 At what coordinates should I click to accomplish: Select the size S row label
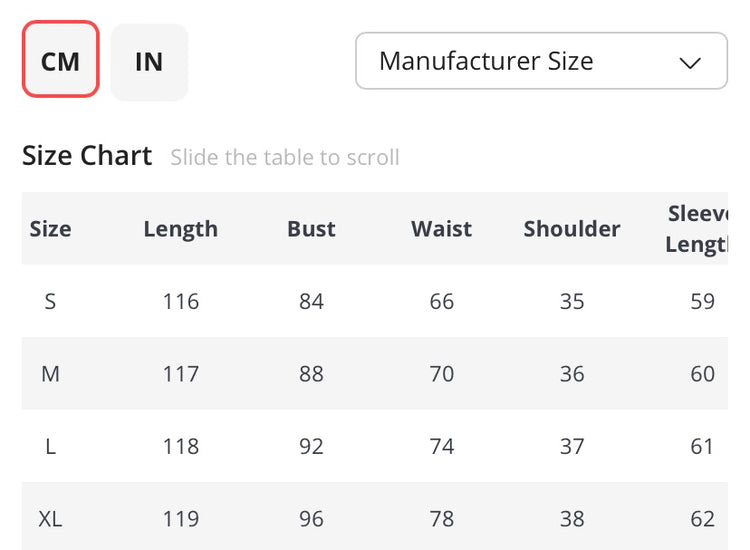point(50,301)
